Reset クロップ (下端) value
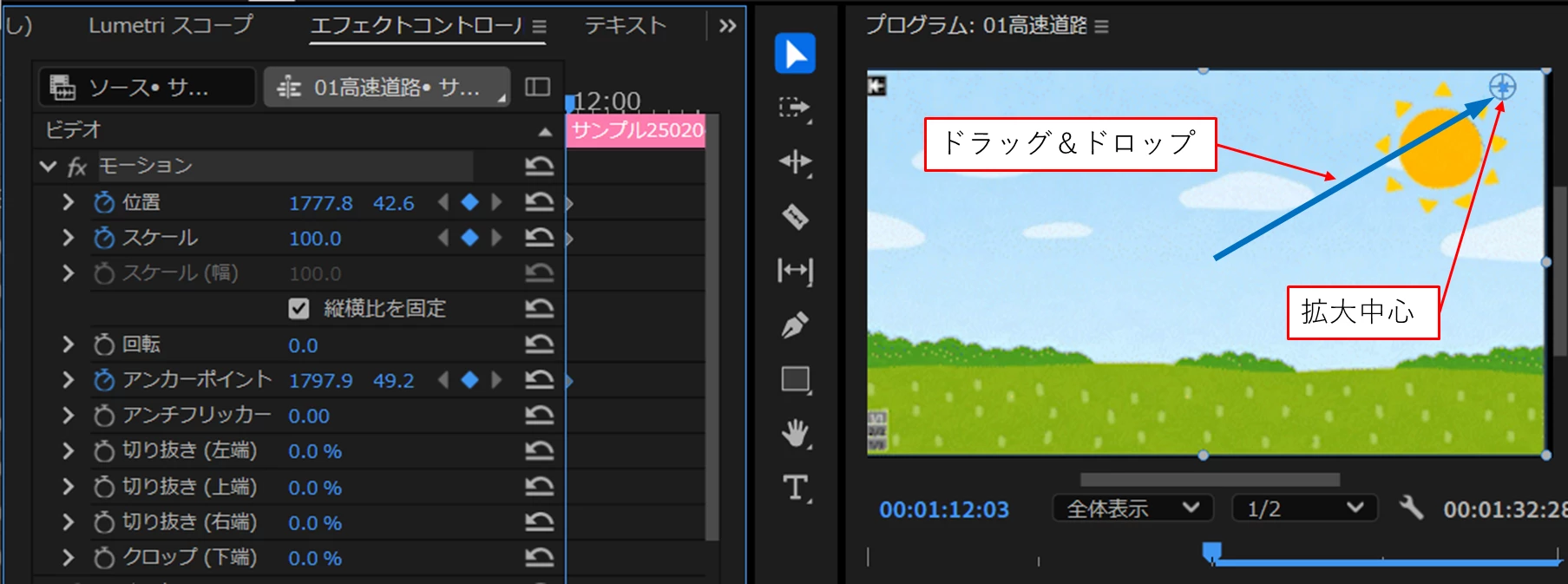 pyautogui.click(x=539, y=558)
